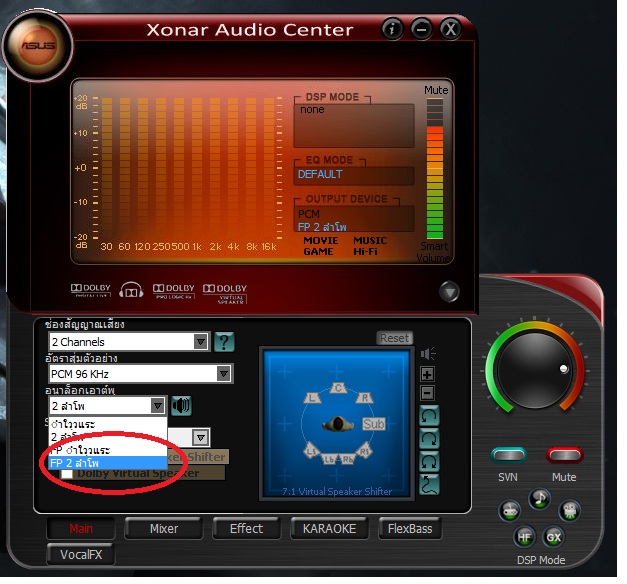Click the MOVIE indicator text
Image resolution: width=627 pixels, height=584 pixels.
pos(321,240)
